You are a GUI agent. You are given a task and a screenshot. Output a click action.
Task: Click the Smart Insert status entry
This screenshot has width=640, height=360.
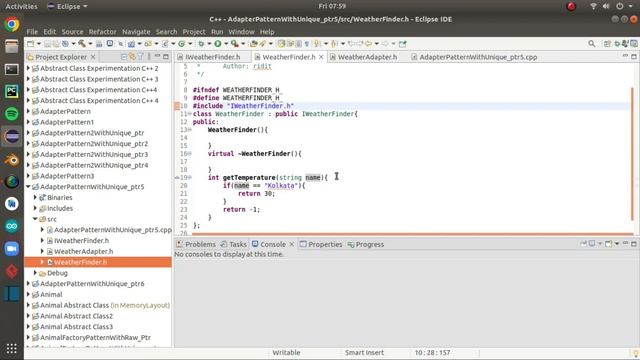[364, 352]
